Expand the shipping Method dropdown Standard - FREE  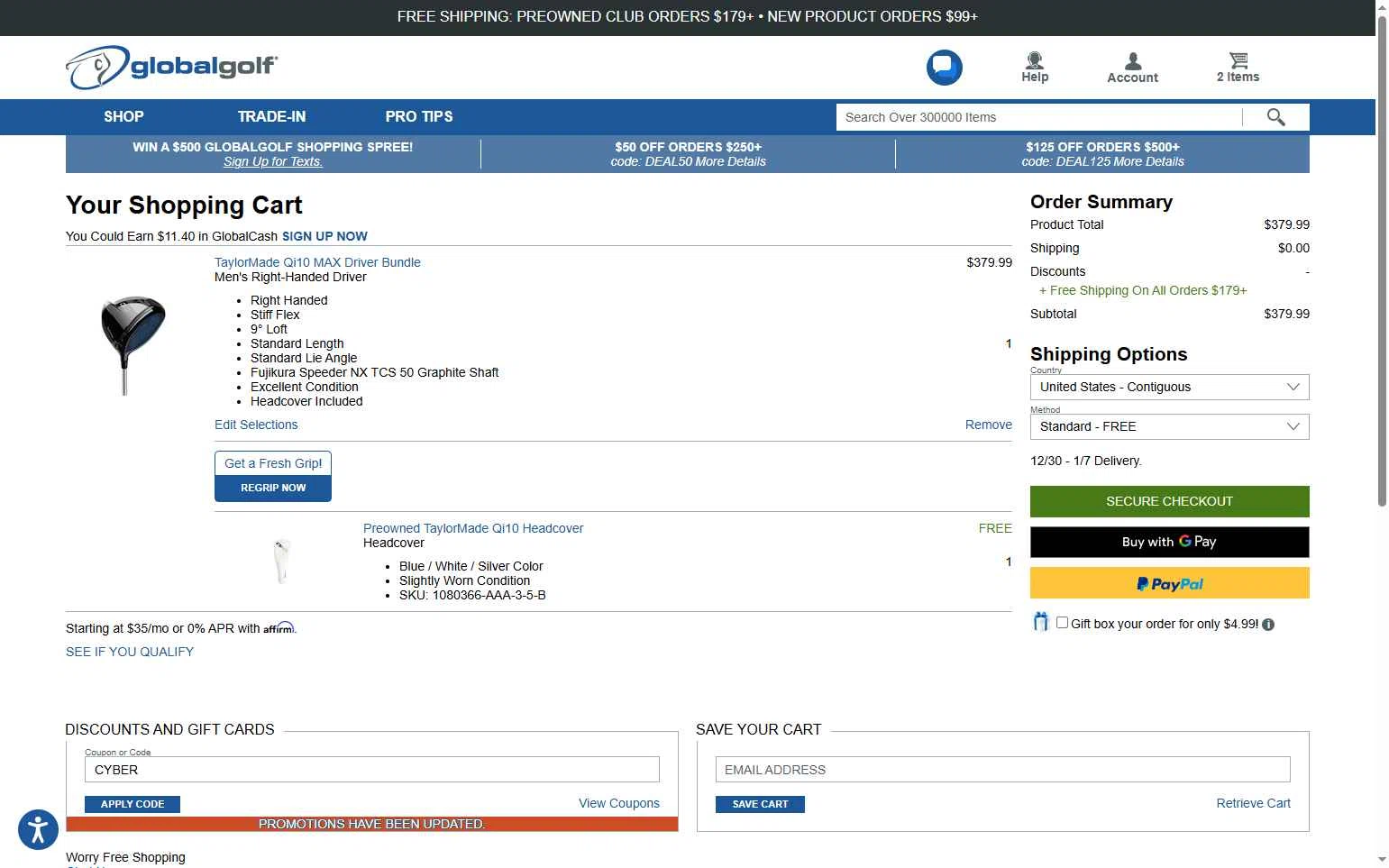click(x=1169, y=426)
